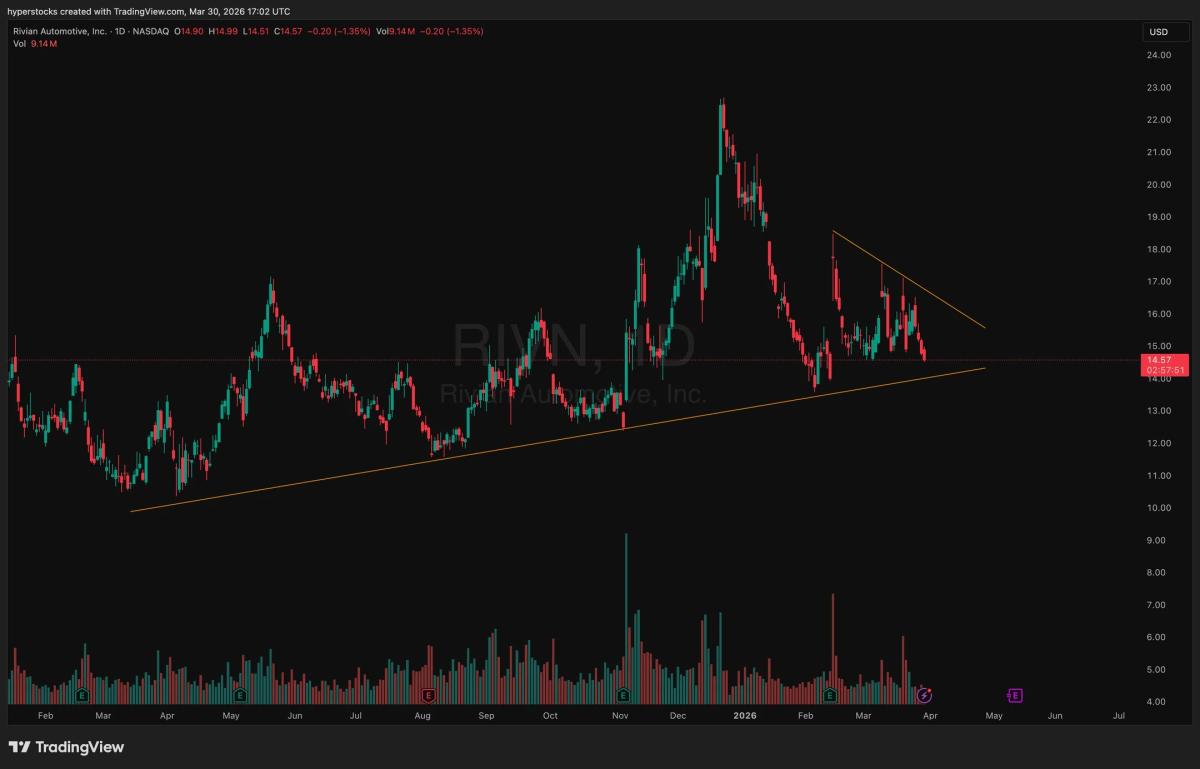Viewport: 1200px width, 769px height.
Task: Click the February earnings E marker on timeline
Action: (x=80, y=694)
